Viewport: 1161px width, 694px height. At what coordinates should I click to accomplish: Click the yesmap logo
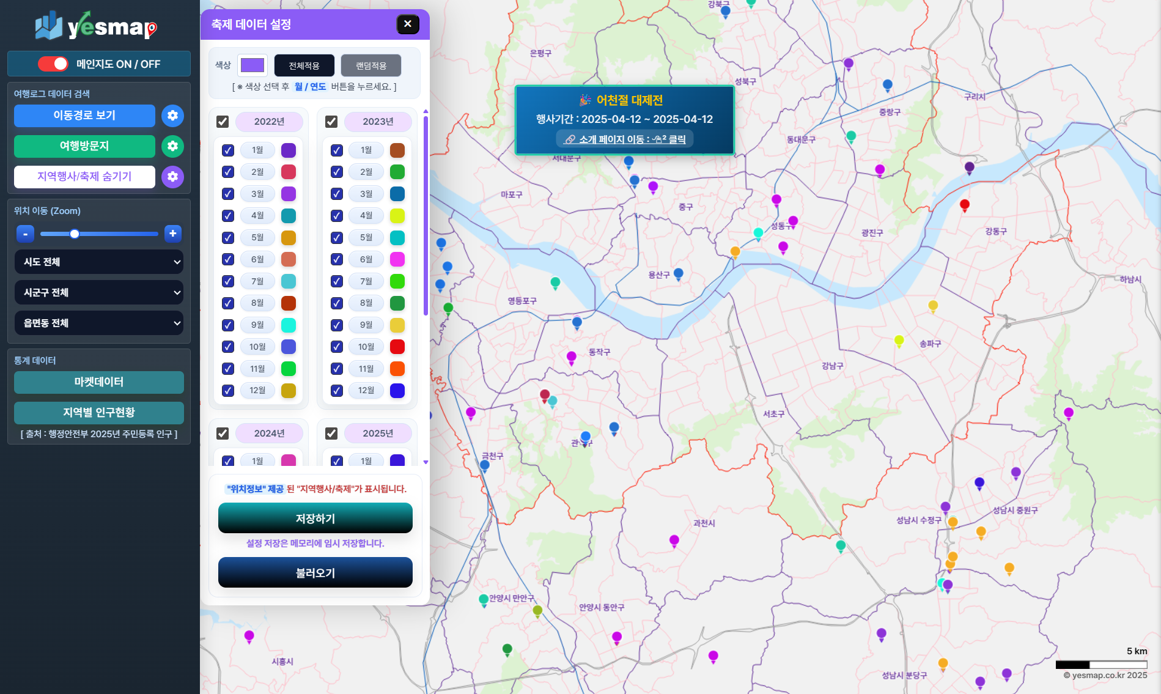pos(97,25)
